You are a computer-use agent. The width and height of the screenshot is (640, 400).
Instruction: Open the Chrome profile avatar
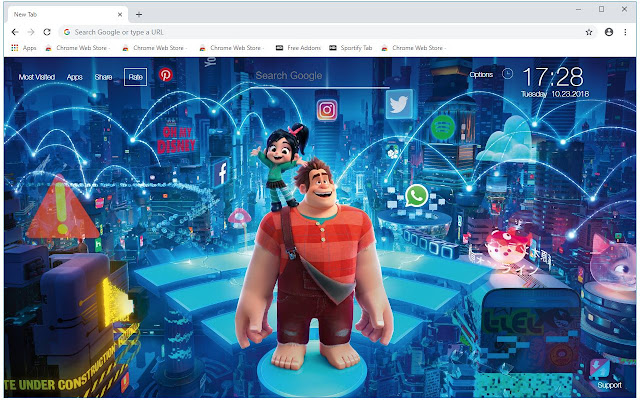click(609, 32)
